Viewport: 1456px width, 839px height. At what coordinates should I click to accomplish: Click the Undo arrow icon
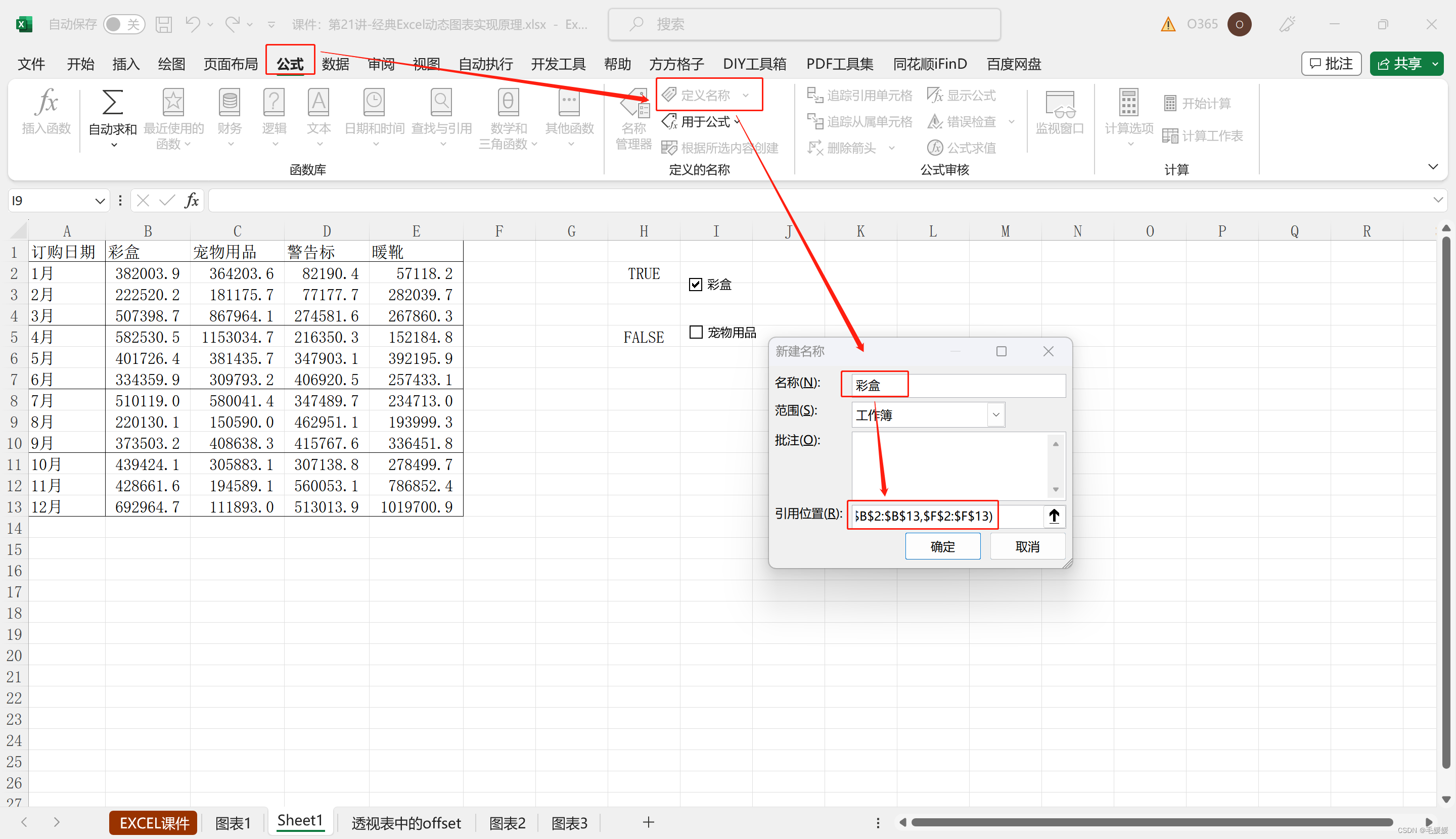[192, 24]
